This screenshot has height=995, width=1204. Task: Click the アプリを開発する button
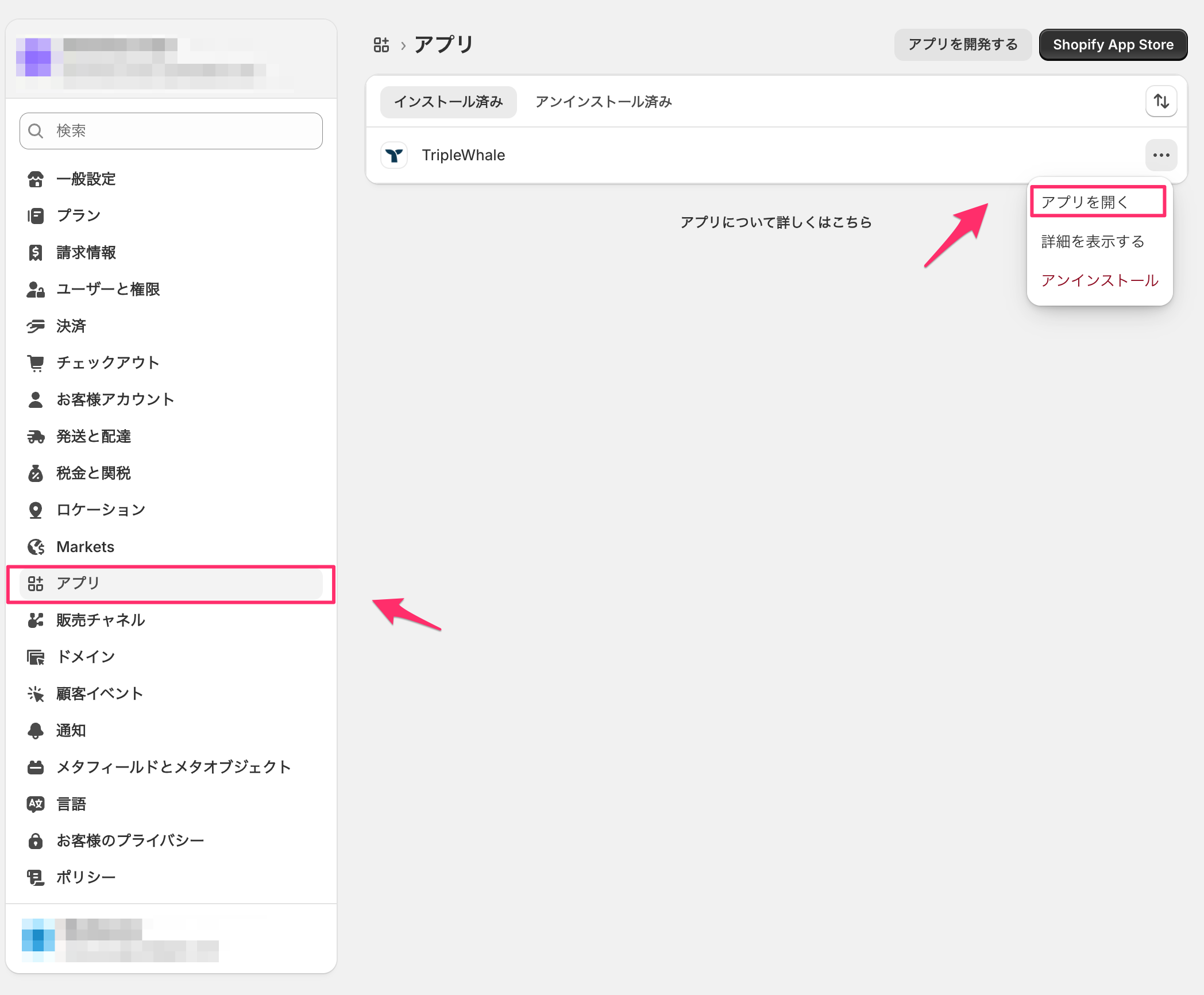pos(963,44)
